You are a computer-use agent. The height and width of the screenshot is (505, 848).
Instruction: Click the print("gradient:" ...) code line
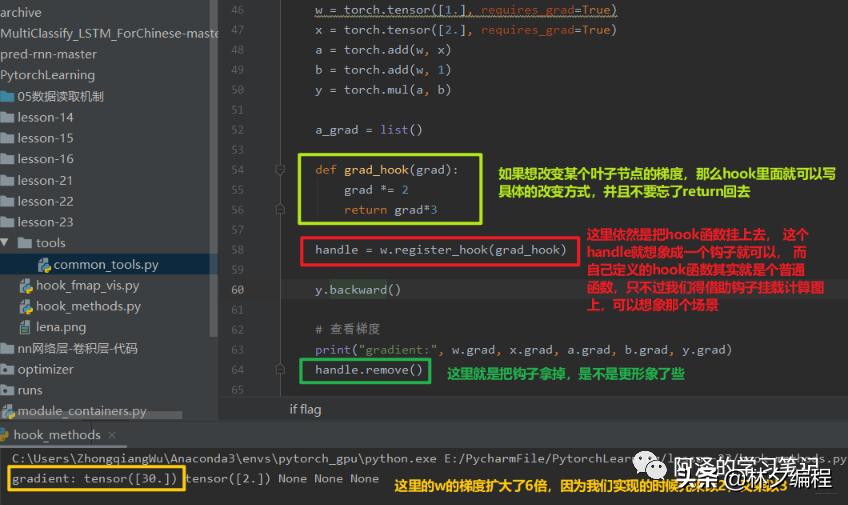click(x=524, y=350)
